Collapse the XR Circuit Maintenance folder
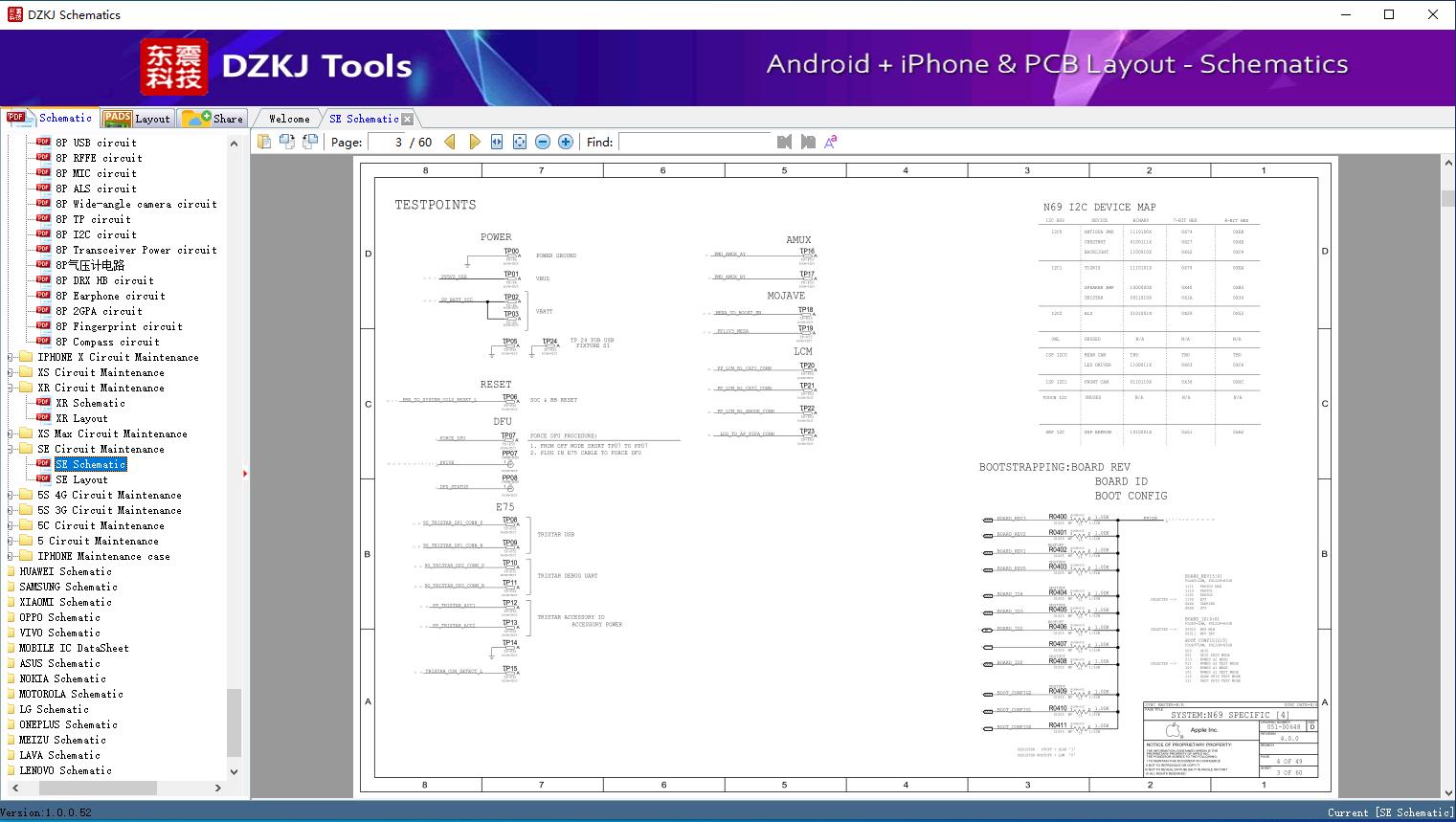The width and height of the screenshot is (1456, 822). pos(11,388)
